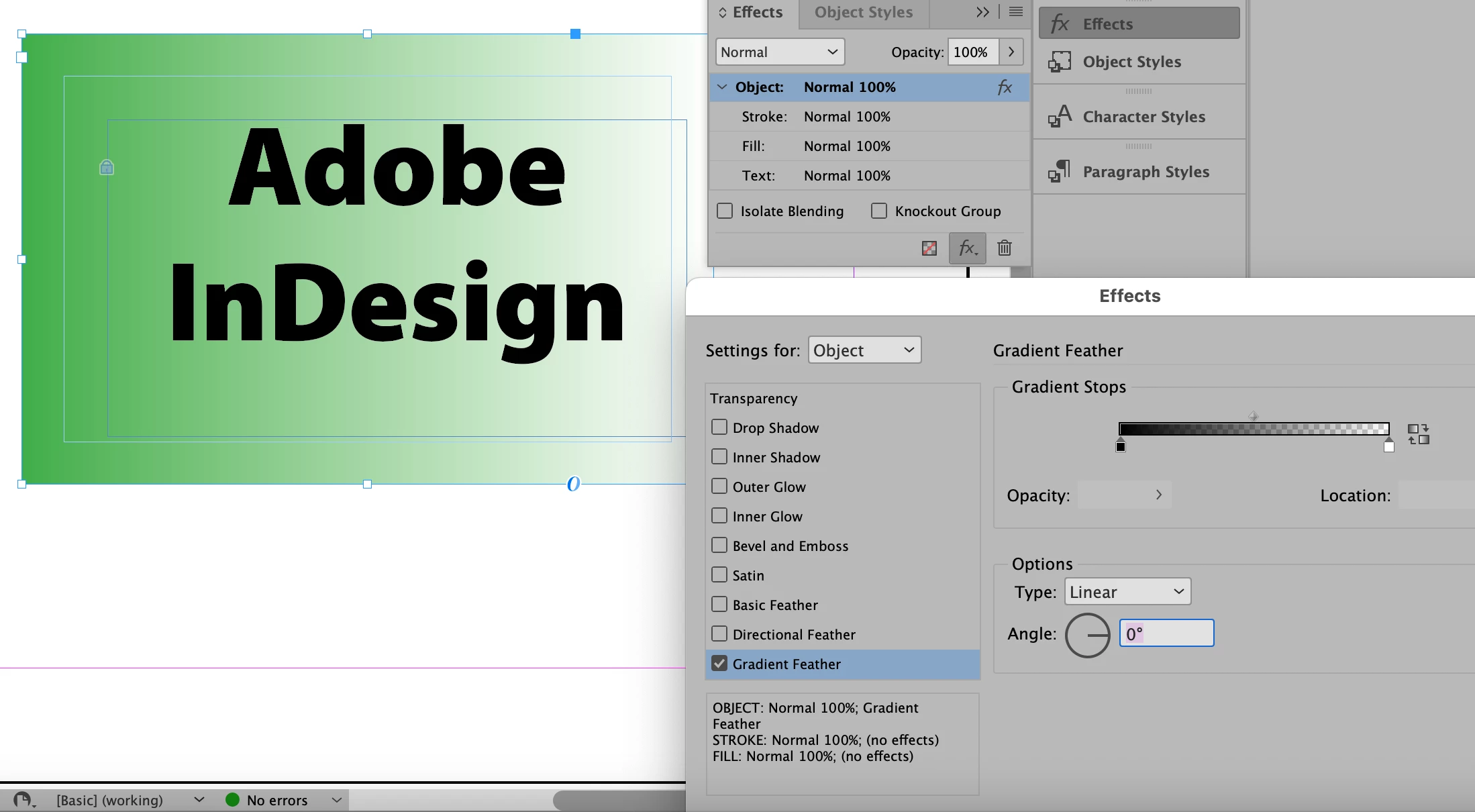The width and height of the screenshot is (1475, 812).
Task: Click the trash icon to remove effects
Action: [x=1004, y=248]
